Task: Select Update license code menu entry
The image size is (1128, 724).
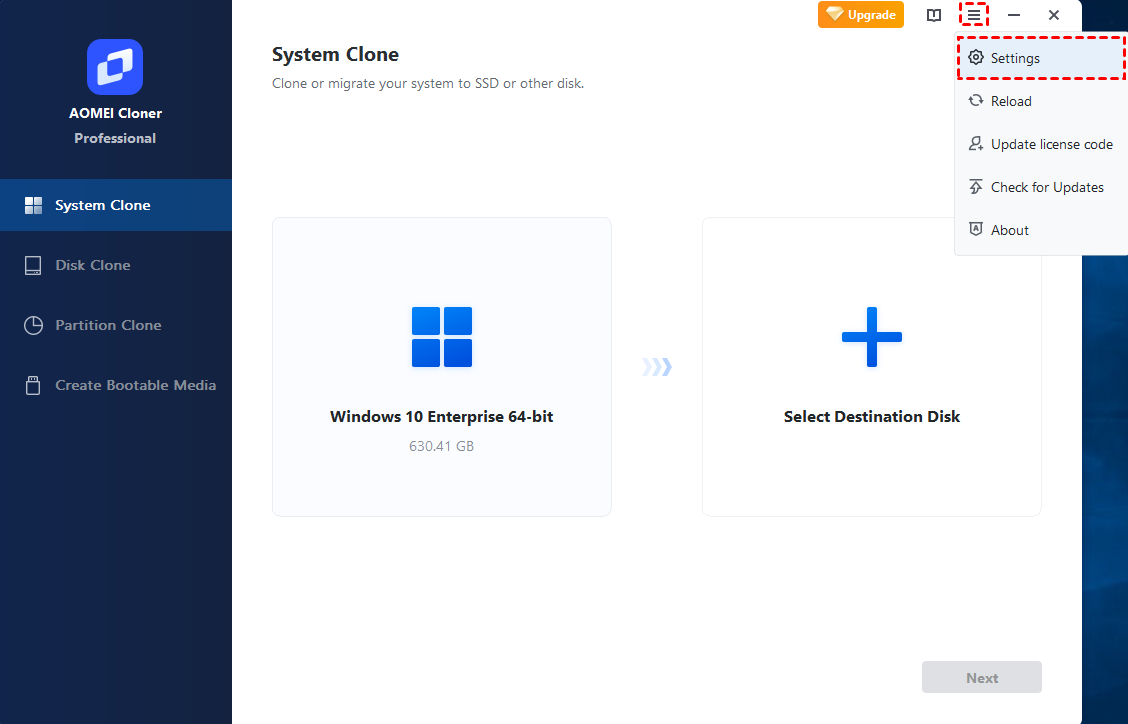Action: 1041,144
